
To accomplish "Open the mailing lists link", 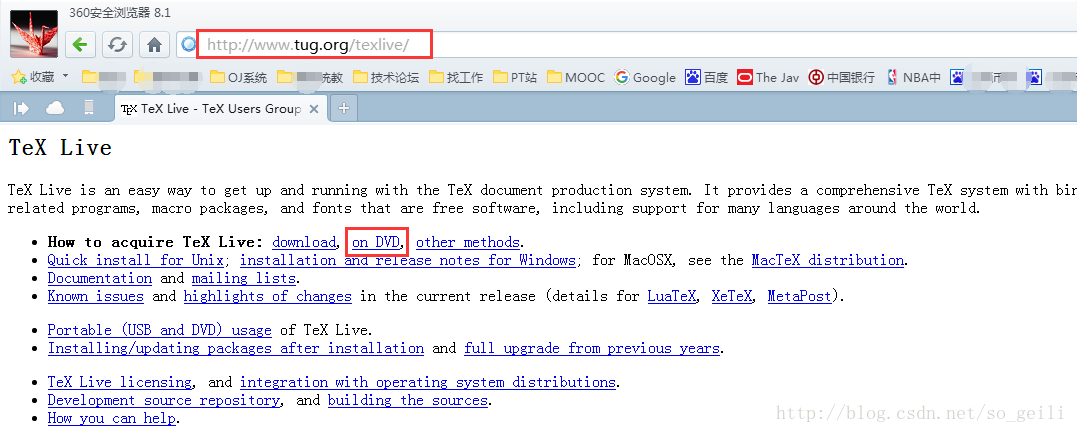I will pyautogui.click(x=244, y=278).
